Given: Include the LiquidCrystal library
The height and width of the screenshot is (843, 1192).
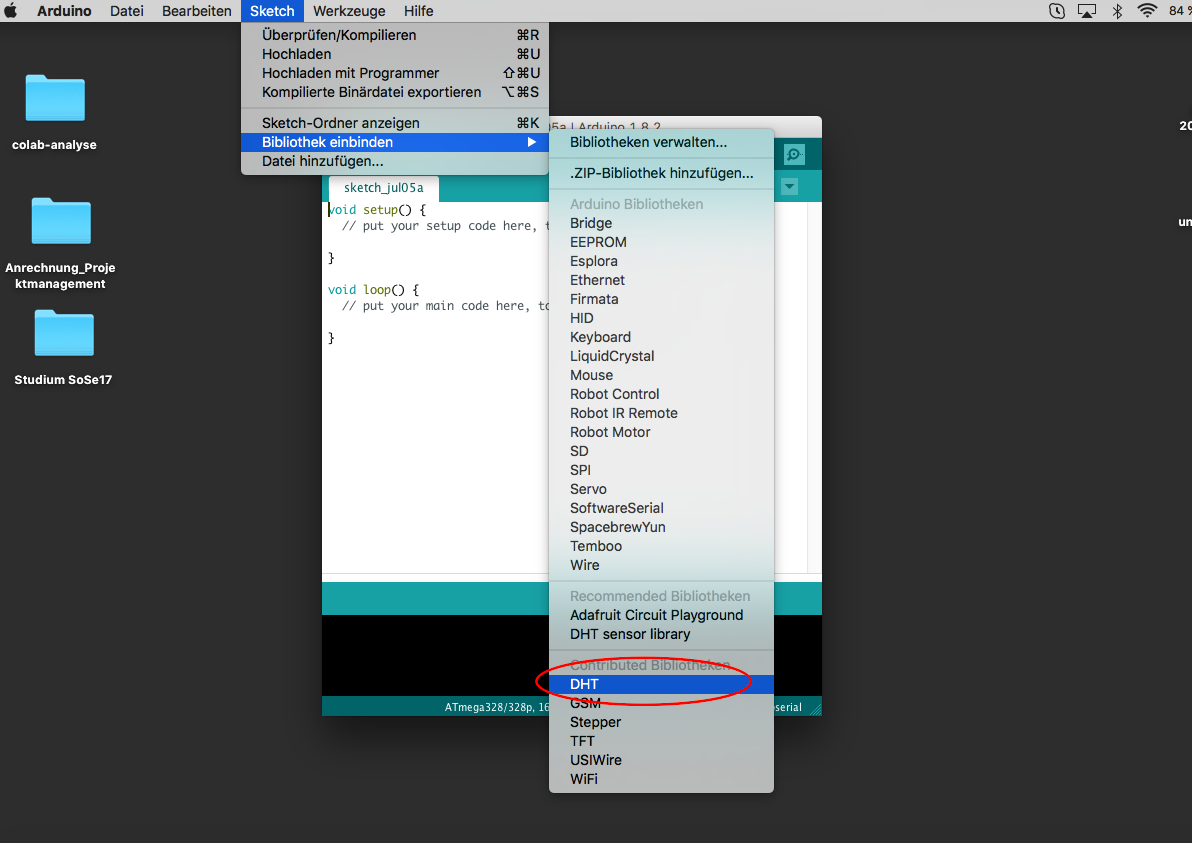Looking at the screenshot, I should pyautogui.click(x=661, y=357).
